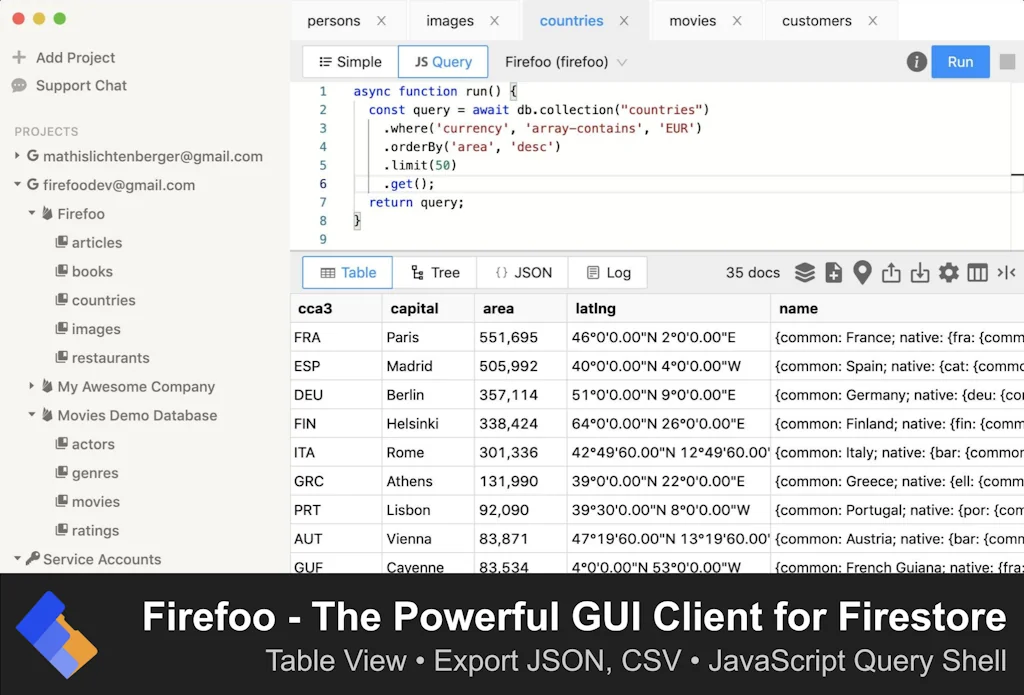The height and width of the screenshot is (695, 1024).
Task: Open the export/share options in the results toolbar
Action: (891, 272)
